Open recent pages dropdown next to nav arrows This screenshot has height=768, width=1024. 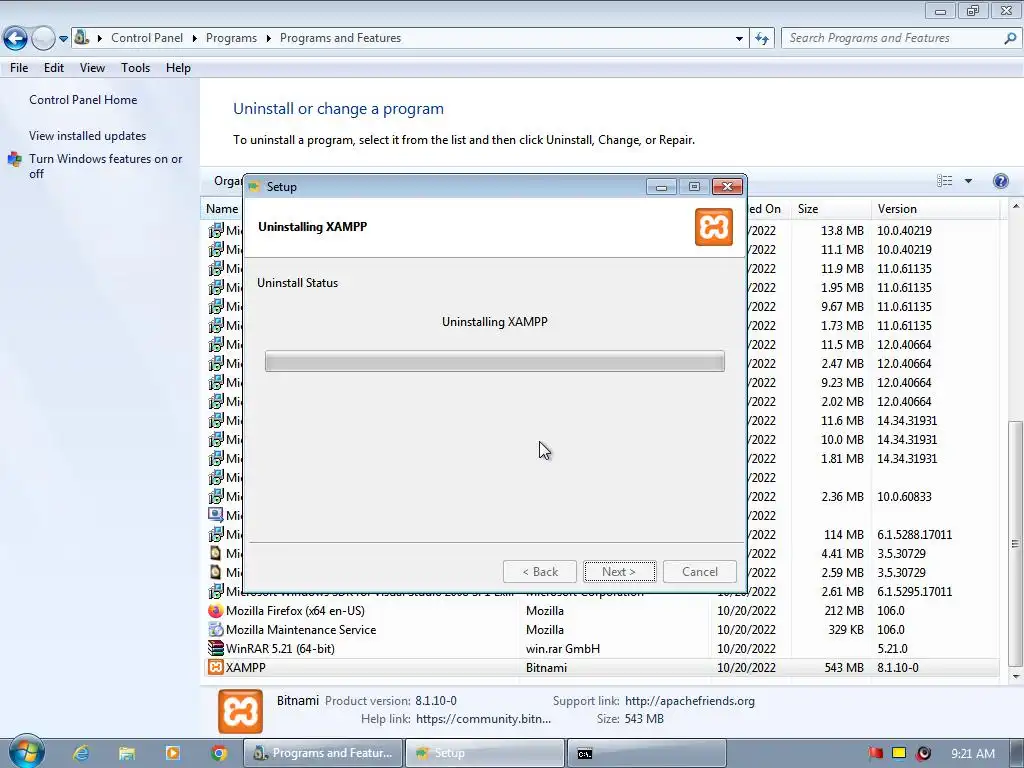coord(63,39)
